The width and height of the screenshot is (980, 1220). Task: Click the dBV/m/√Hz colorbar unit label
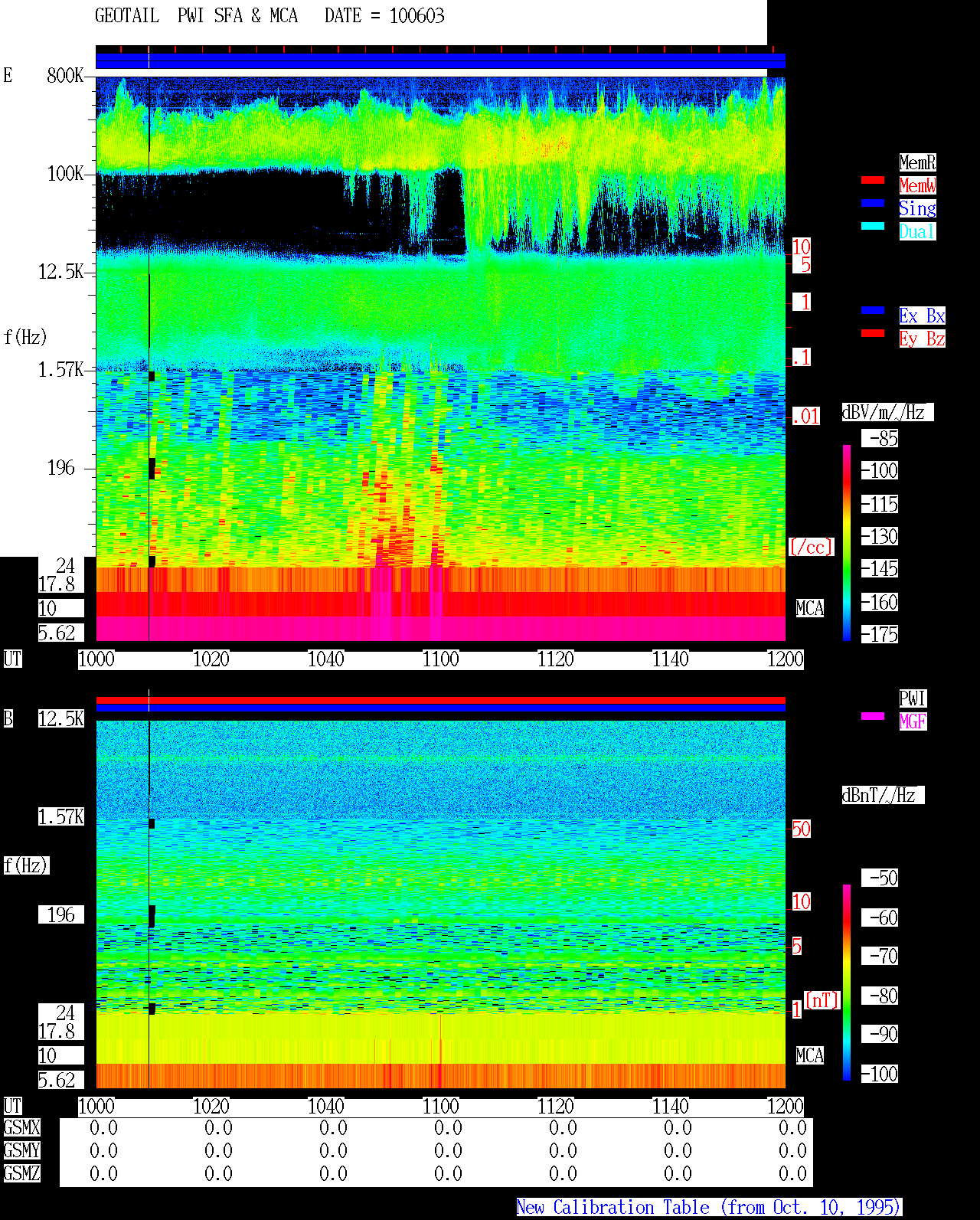point(887,412)
